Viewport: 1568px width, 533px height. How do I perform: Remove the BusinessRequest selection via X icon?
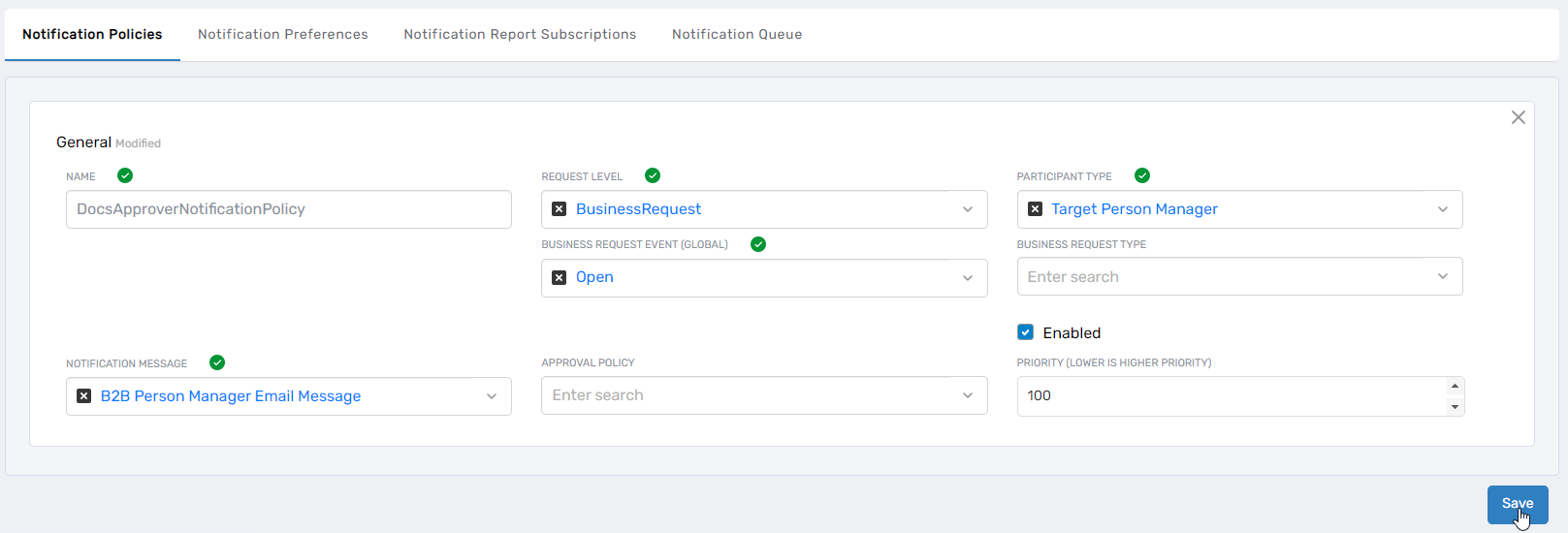pos(559,209)
